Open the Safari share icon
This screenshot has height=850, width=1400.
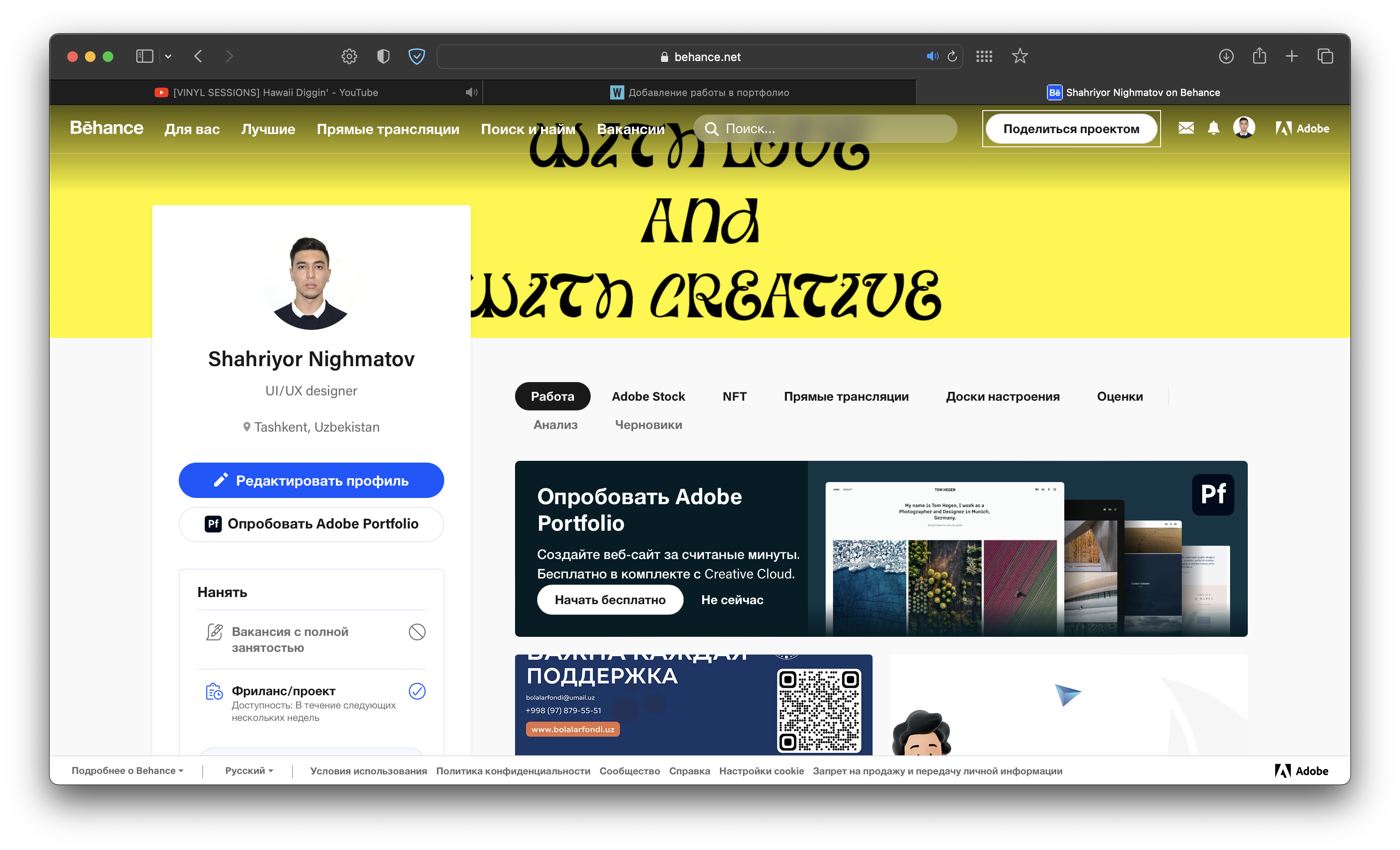tap(1259, 56)
